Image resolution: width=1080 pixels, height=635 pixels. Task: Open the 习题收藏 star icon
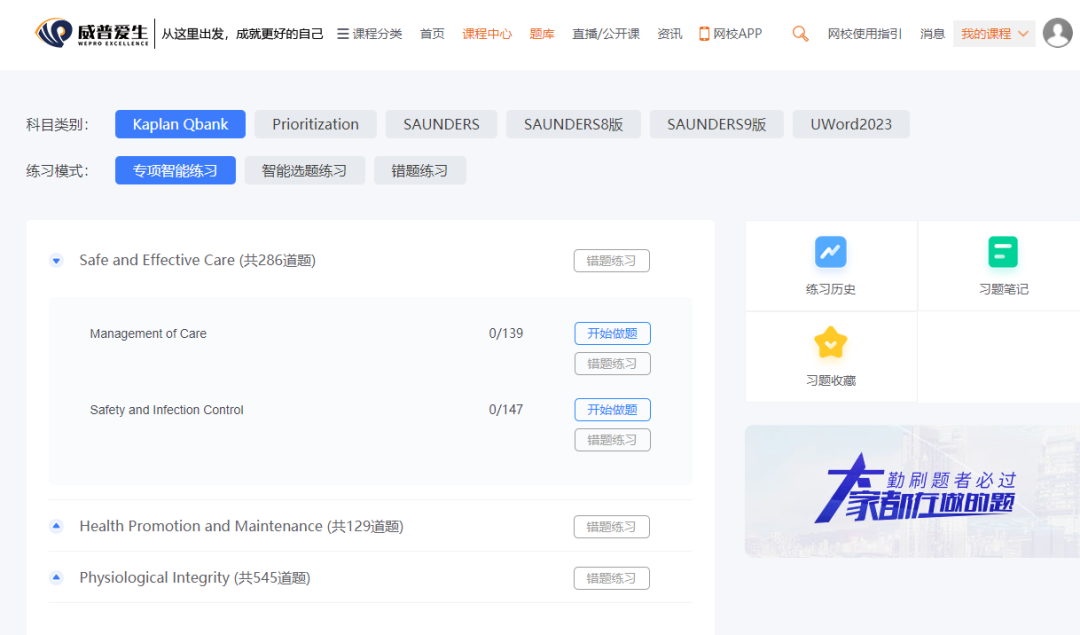click(831, 342)
